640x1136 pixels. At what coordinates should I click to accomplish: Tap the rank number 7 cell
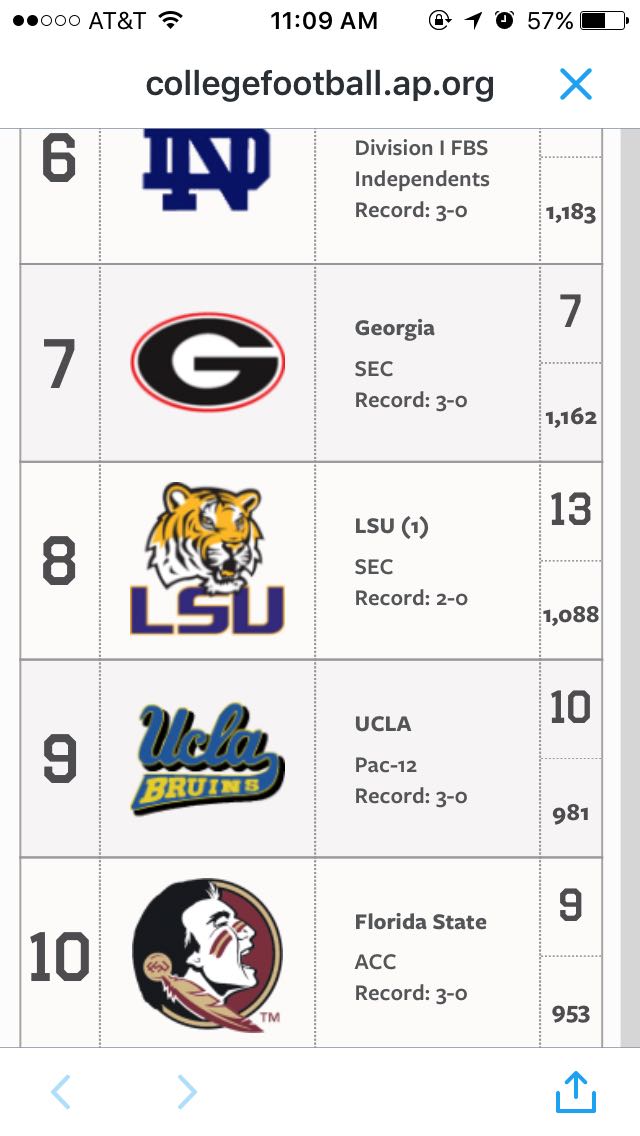pyautogui.click(x=59, y=364)
